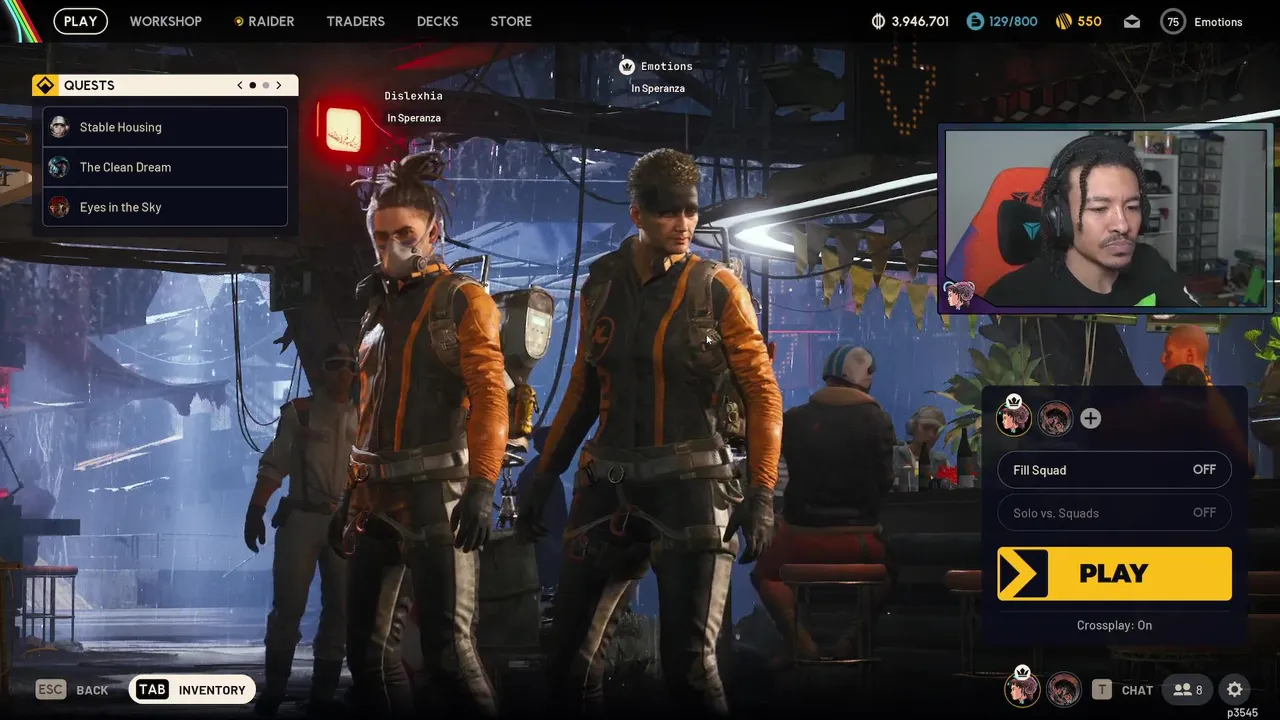Open the Stable Housing quest

click(165, 127)
